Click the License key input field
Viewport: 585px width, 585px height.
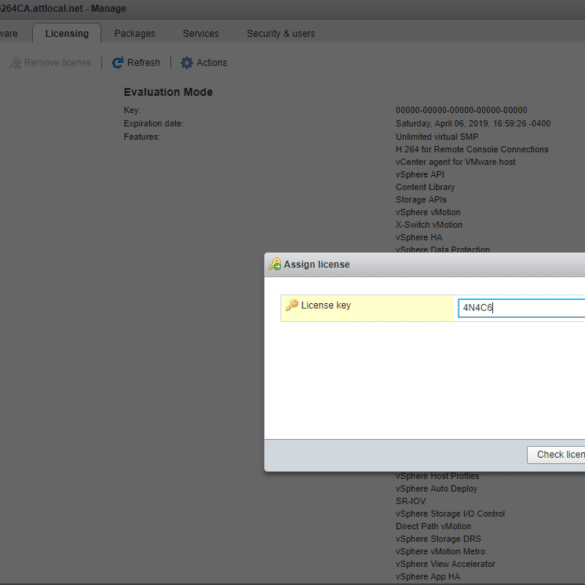[521, 308]
